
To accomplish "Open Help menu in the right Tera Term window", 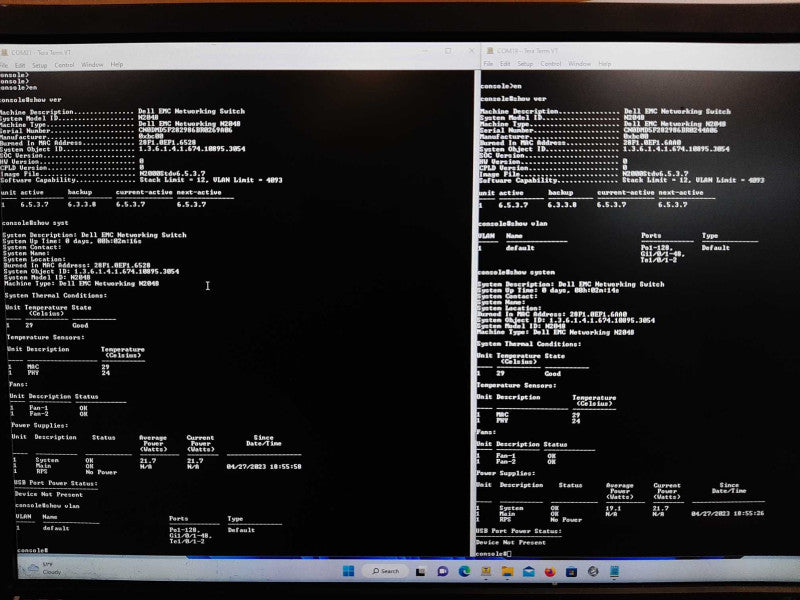I will point(605,64).
